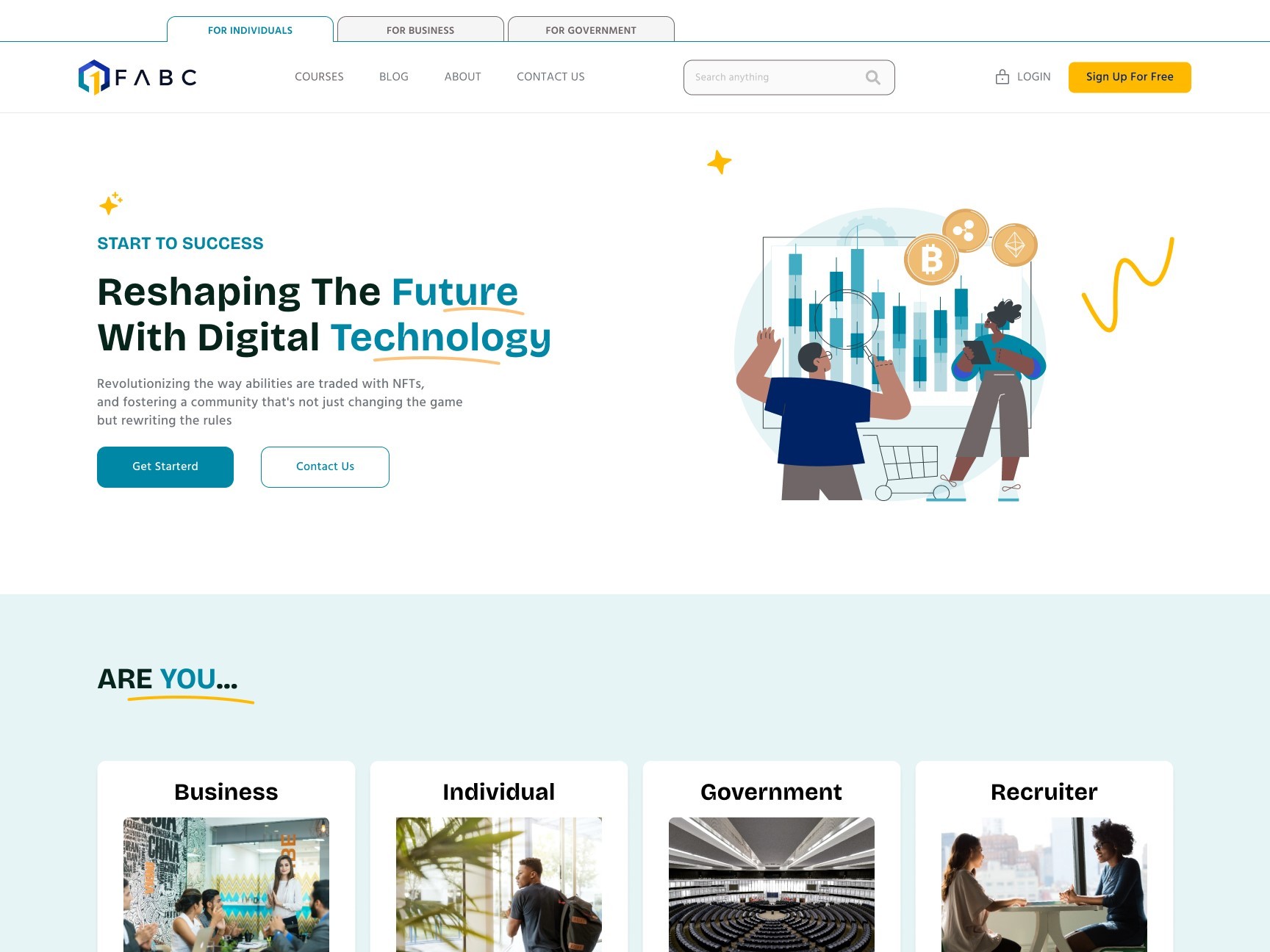Select the For Individuals tab
This screenshot has height=952, width=1270.
(x=250, y=29)
